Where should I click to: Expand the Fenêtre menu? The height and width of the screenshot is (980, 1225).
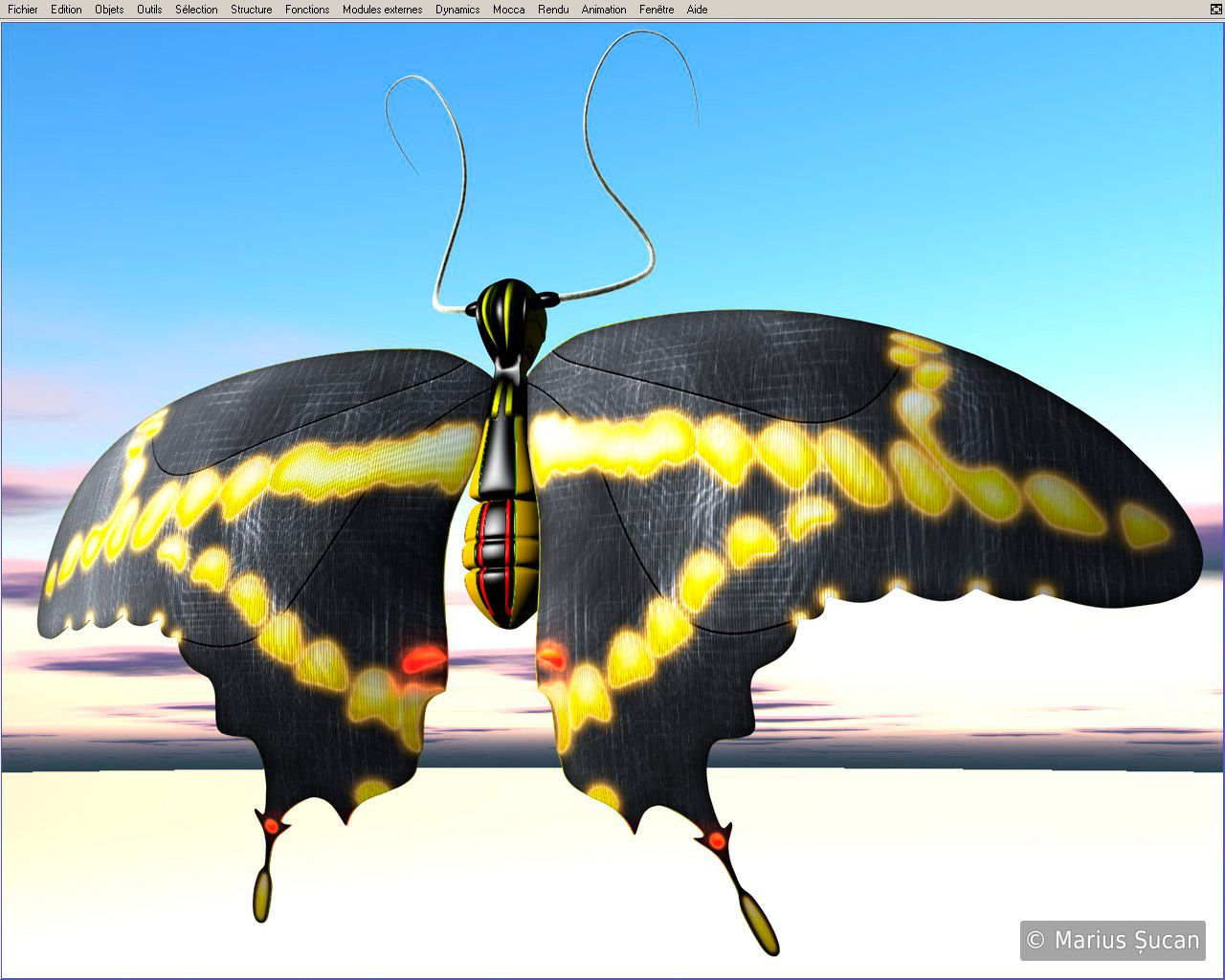click(x=657, y=10)
